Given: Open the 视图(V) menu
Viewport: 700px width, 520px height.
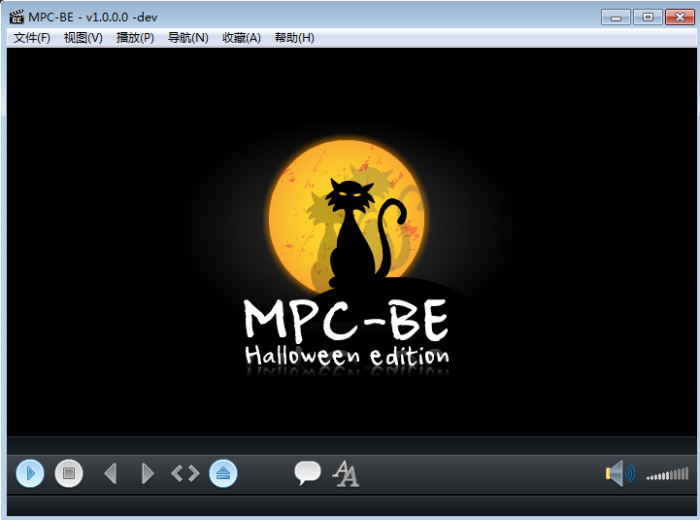Looking at the screenshot, I should (x=83, y=38).
